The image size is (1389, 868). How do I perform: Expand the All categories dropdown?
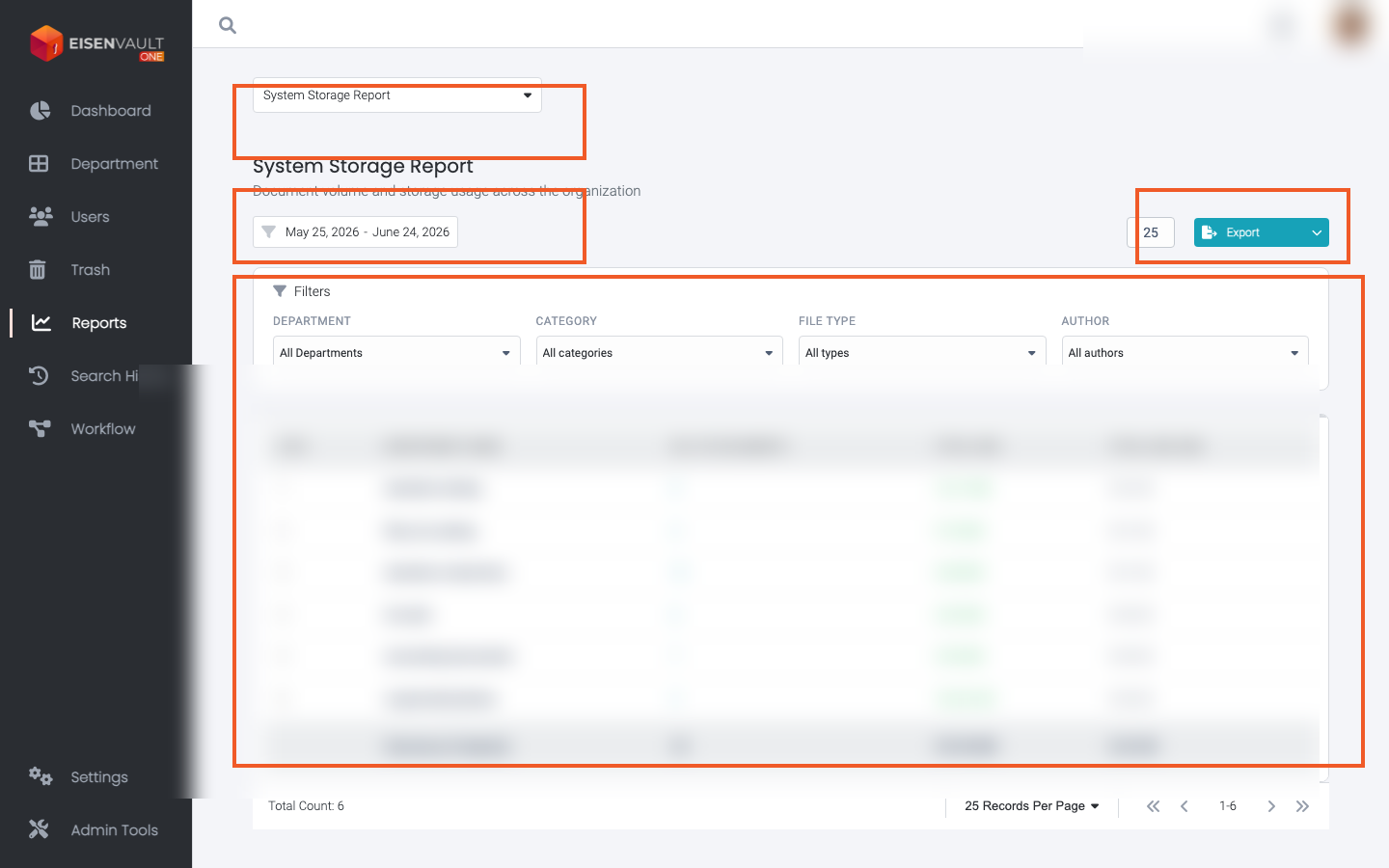point(660,353)
